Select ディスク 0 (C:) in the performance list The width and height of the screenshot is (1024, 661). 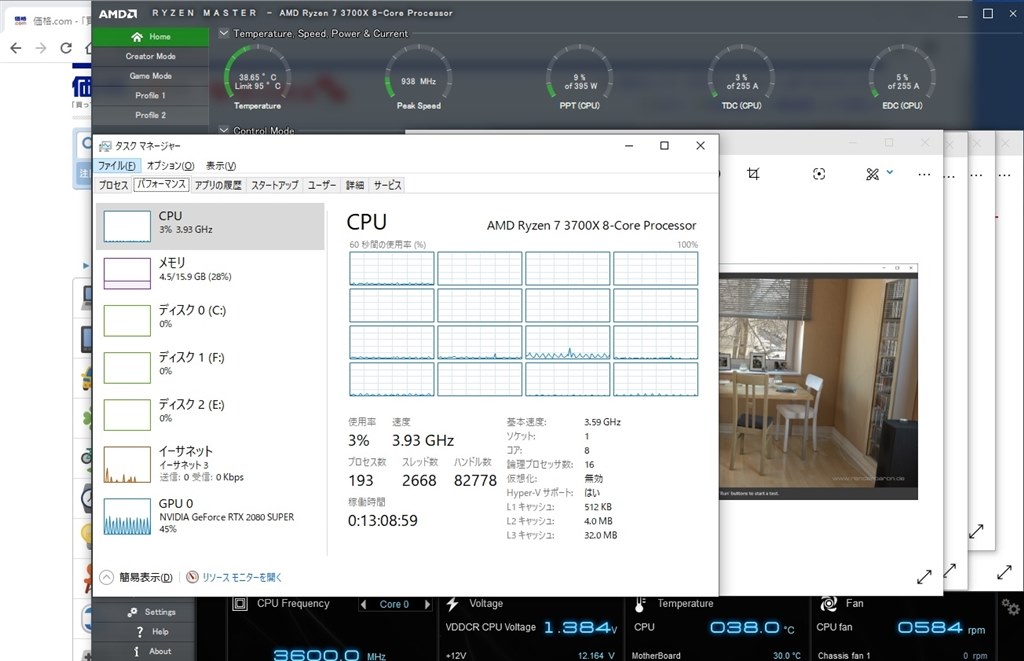tap(210, 320)
